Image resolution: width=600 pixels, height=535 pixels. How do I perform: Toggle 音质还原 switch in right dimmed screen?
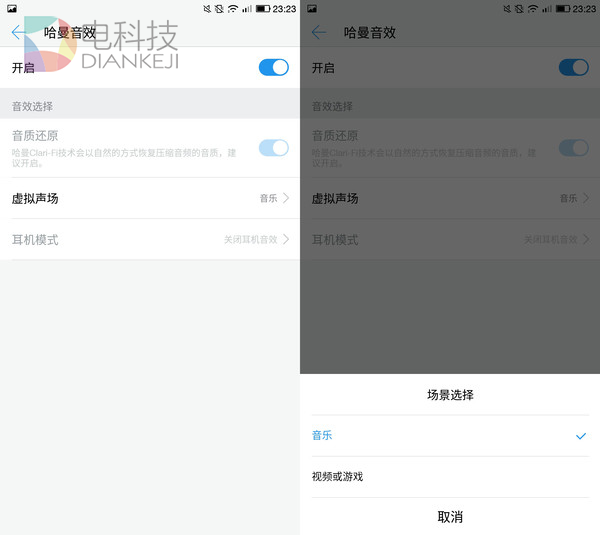click(574, 148)
